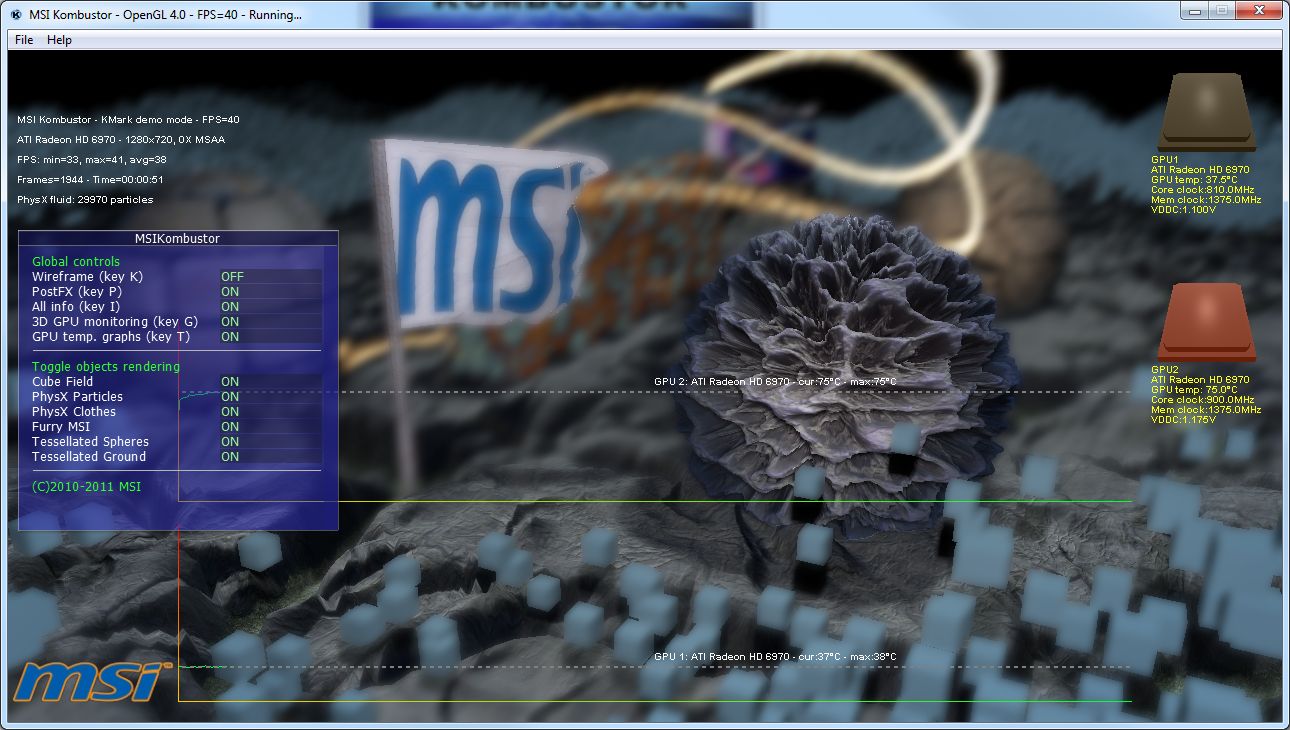Image resolution: width=1290 pixels, height=730 pixels.
Task: Toggle PhysX Clothes ON value
Action: [230, 412]
